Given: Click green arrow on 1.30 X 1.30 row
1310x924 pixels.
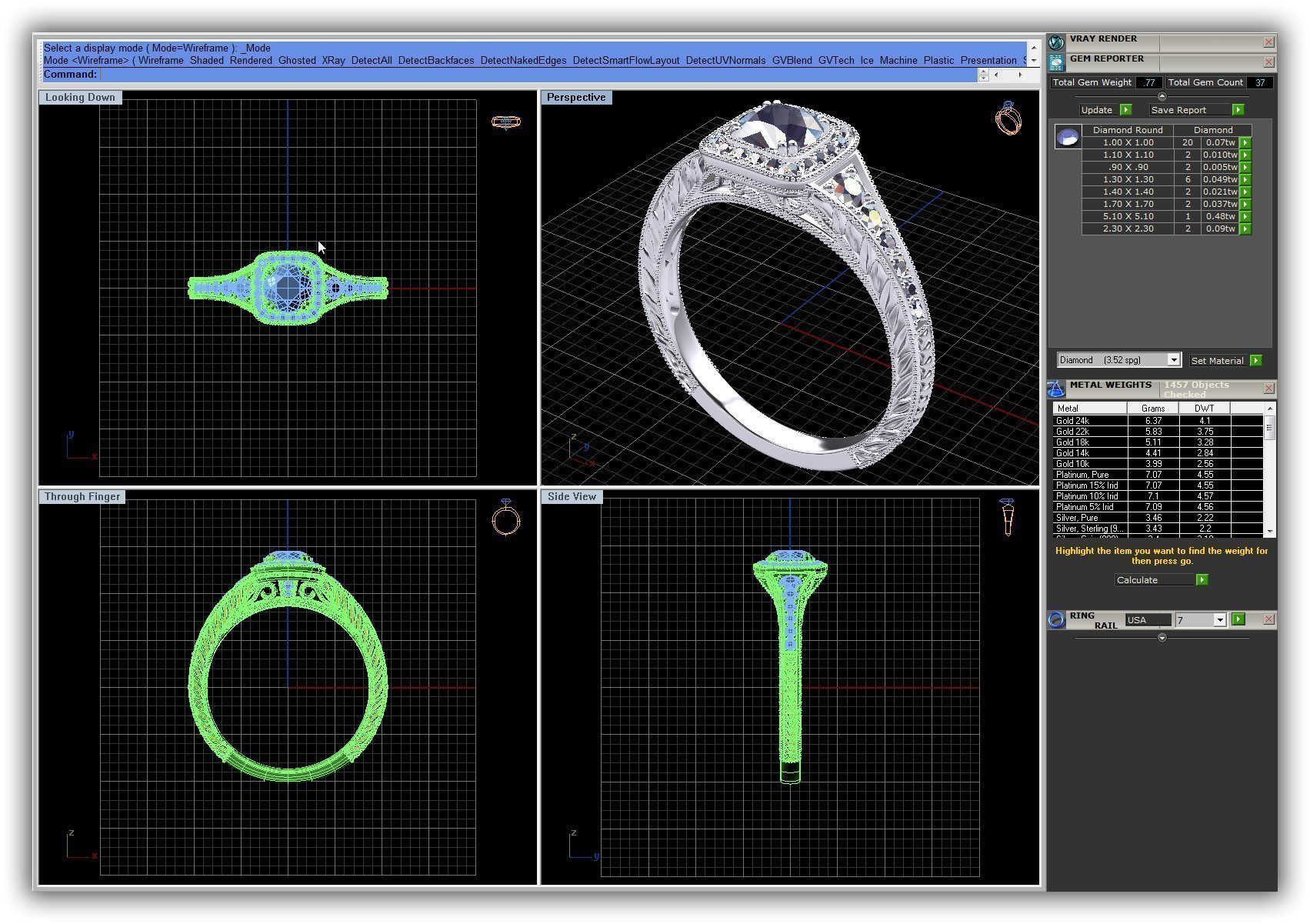Looking at the screenshot, I should (x=1245, y=179).
